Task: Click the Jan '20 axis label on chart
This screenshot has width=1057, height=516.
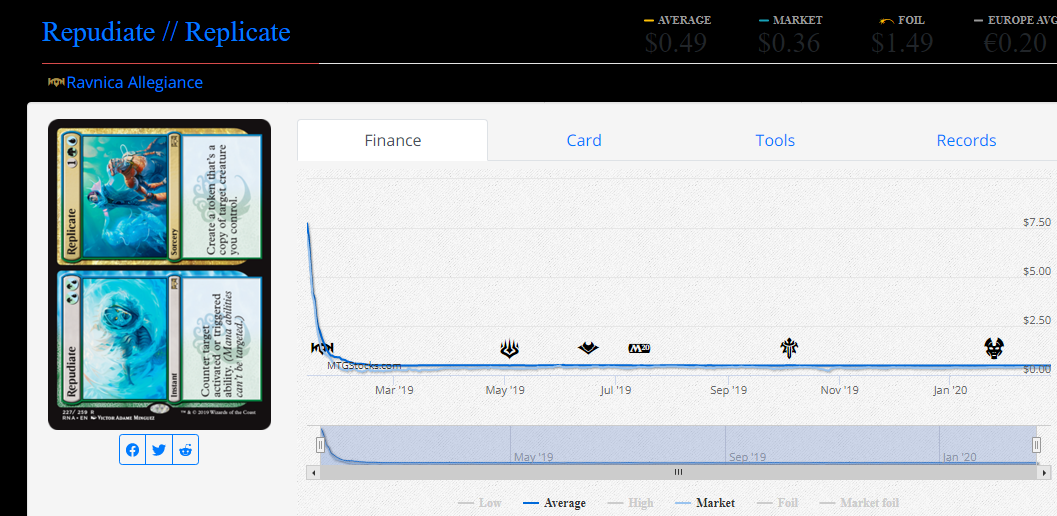Action: 950,390
